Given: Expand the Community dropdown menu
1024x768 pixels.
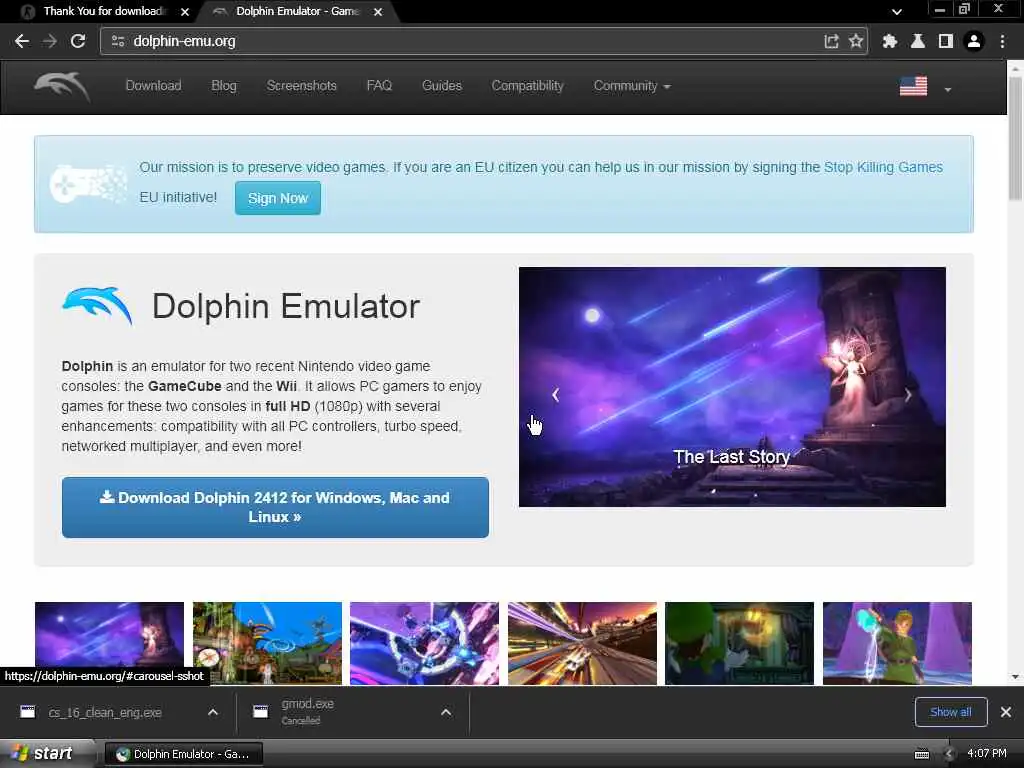Looking at the screenshot, I should [x=632, y=86].
